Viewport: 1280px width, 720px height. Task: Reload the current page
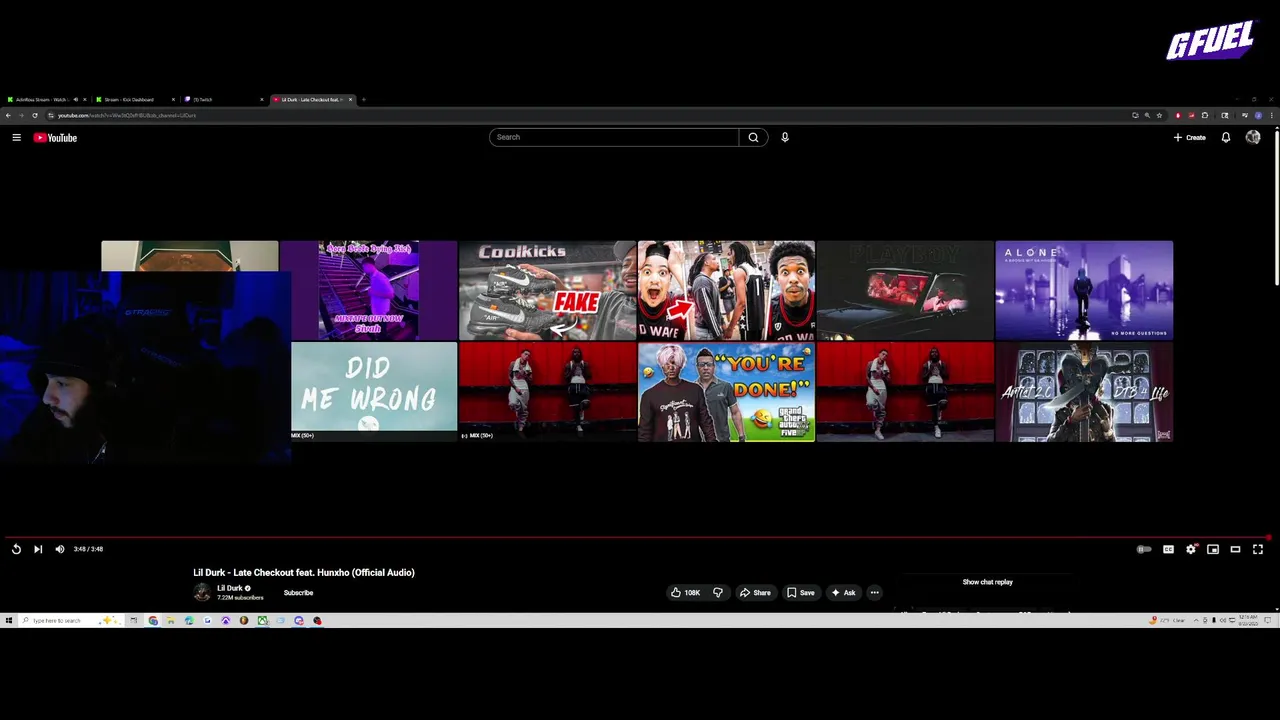click(x=35, y=115)
